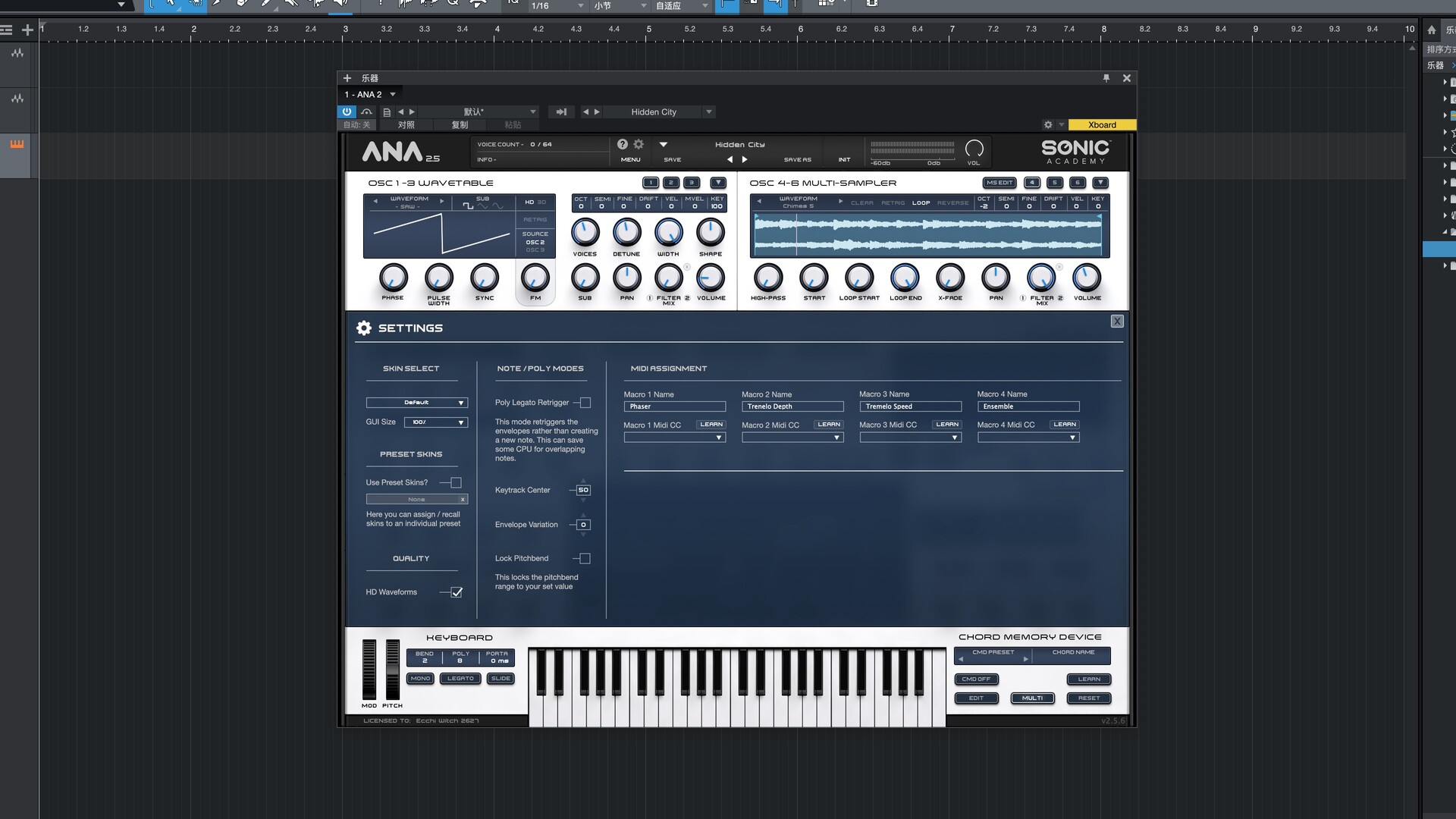Click the plus icon beside the 乐器 header

[347, 78]
